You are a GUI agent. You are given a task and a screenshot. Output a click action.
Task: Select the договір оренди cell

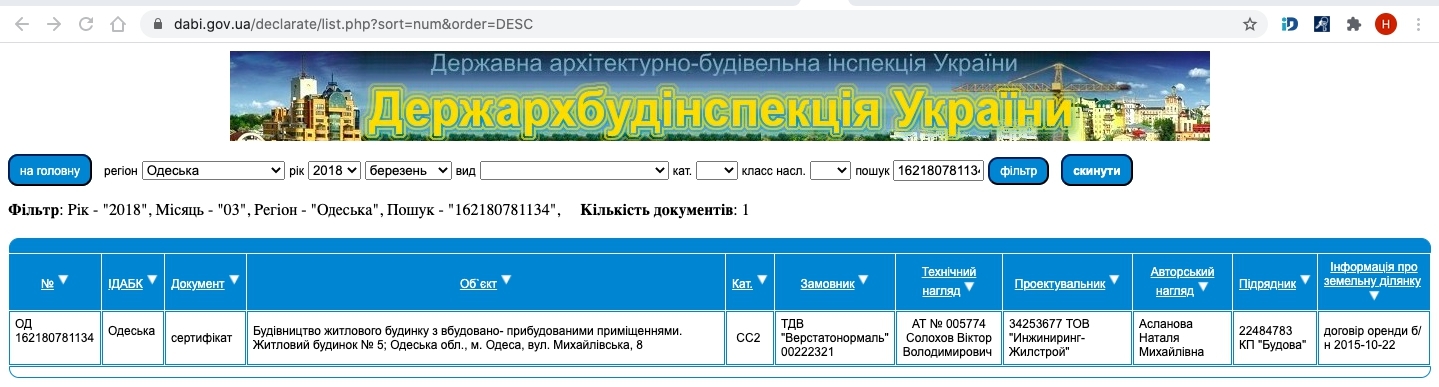1374,338
